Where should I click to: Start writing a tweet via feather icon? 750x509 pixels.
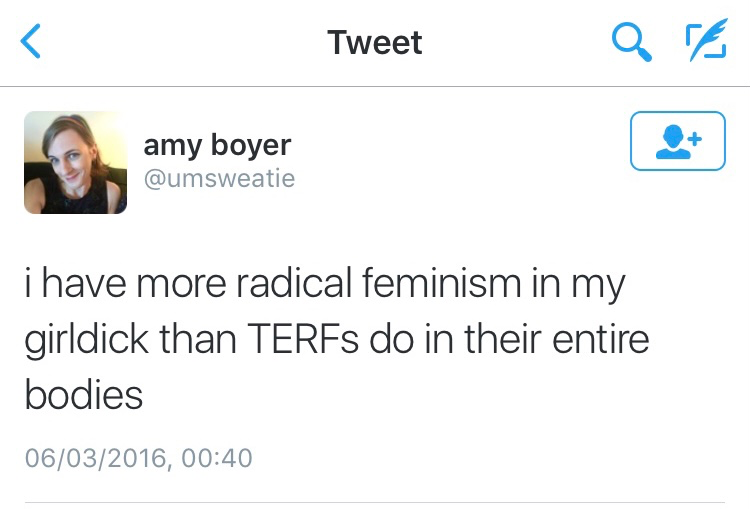pyautogui.click(x=706, y=42)
